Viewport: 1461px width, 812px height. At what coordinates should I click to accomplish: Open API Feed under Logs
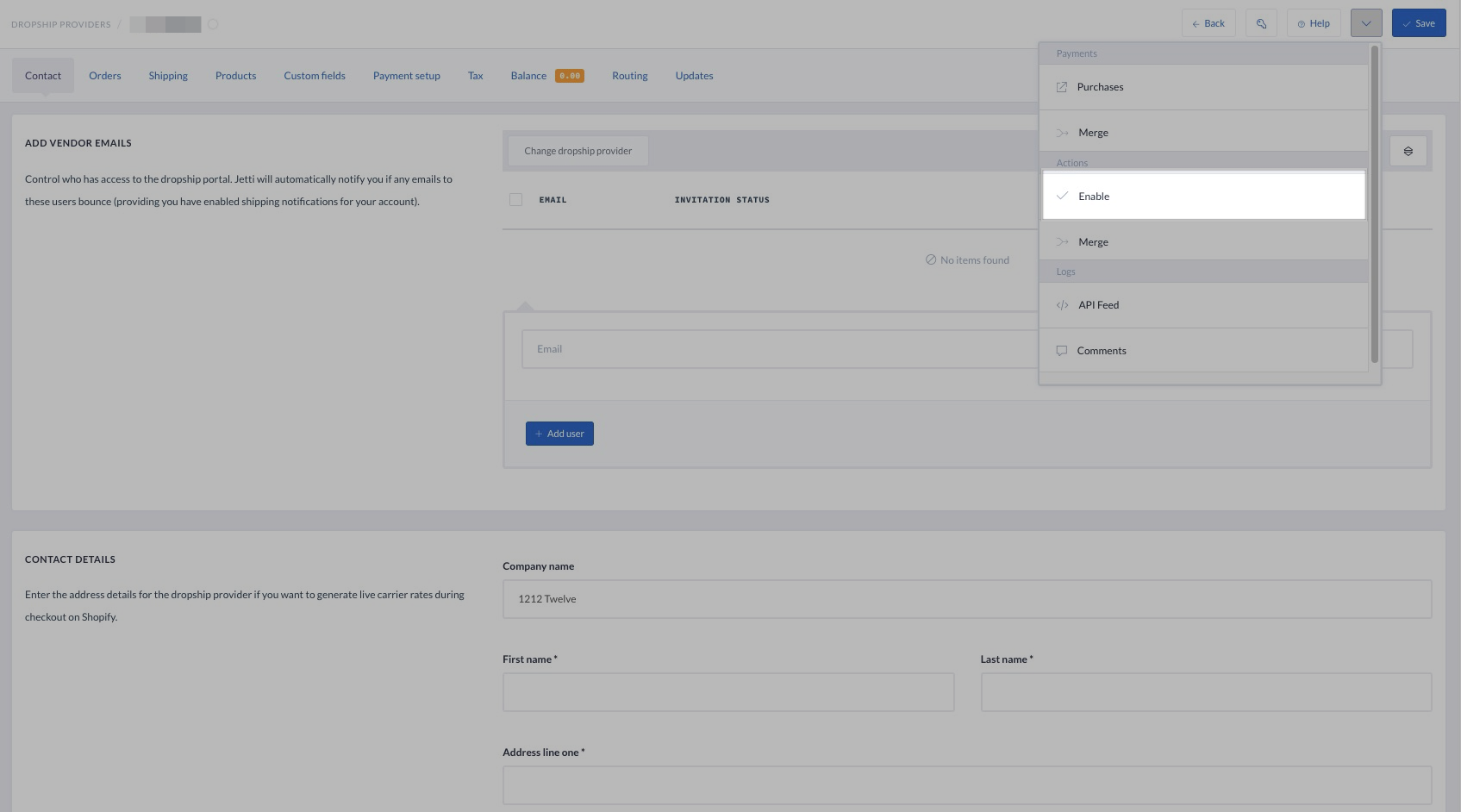[x=1203, y=305]
